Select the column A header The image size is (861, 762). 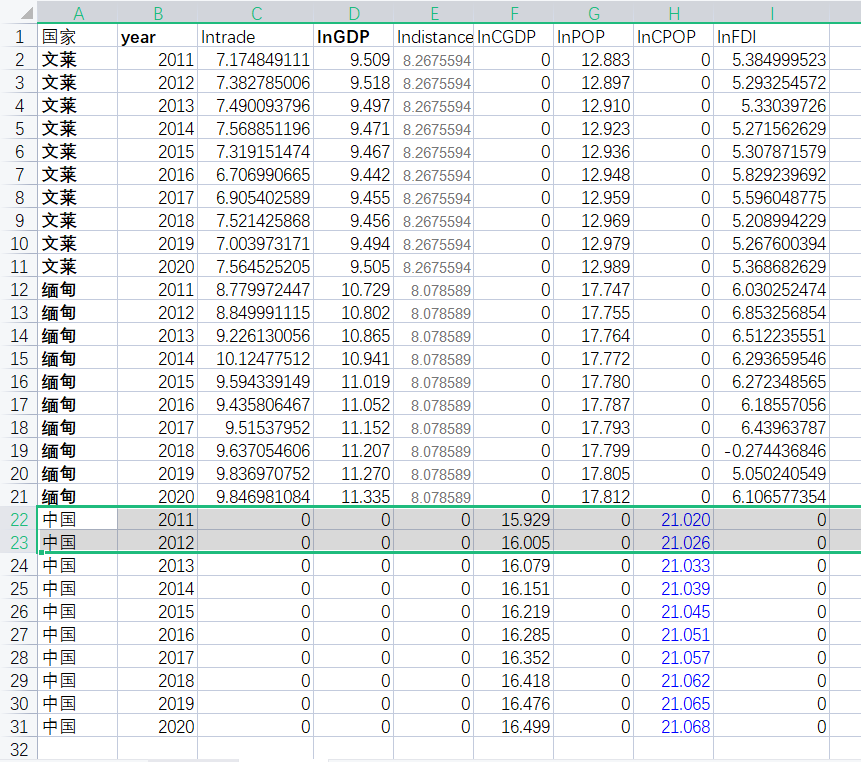click(77, 13)
